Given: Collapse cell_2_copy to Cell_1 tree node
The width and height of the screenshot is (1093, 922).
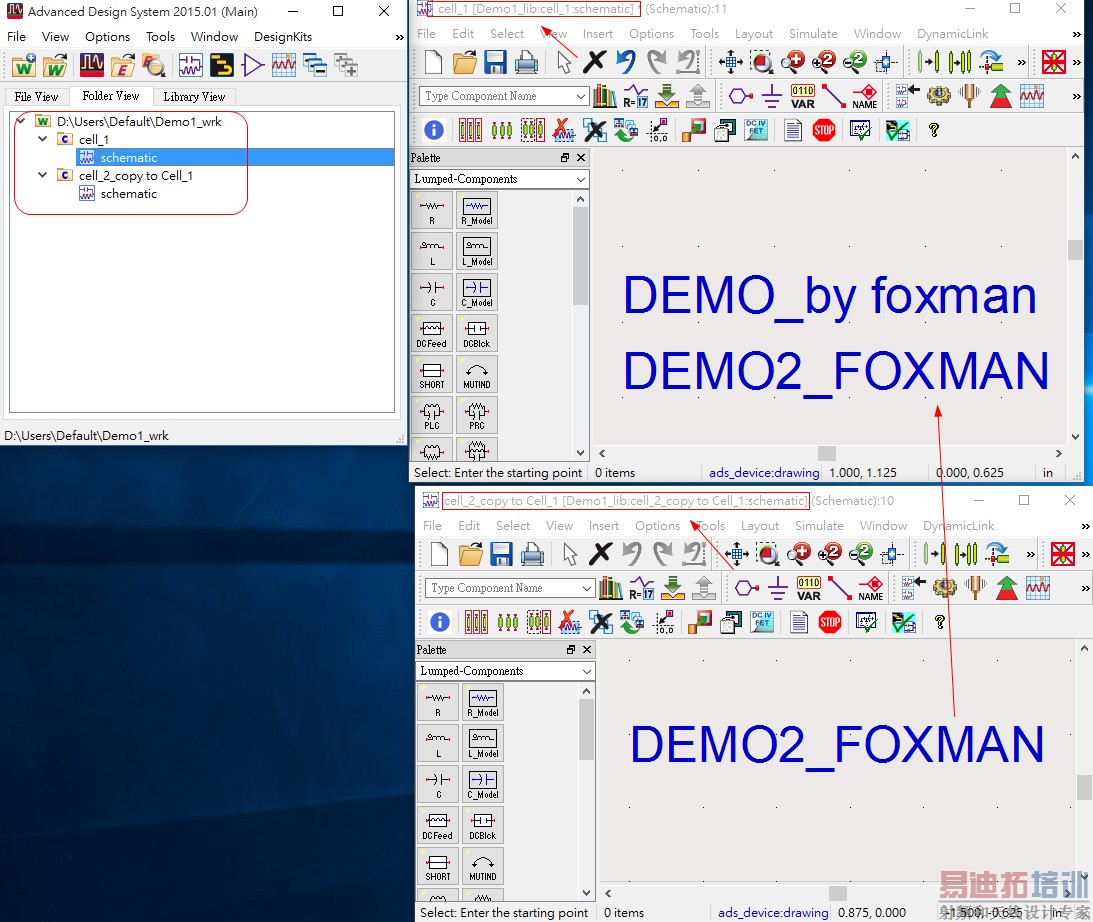Looking at the screenshot, I should 43,175.
